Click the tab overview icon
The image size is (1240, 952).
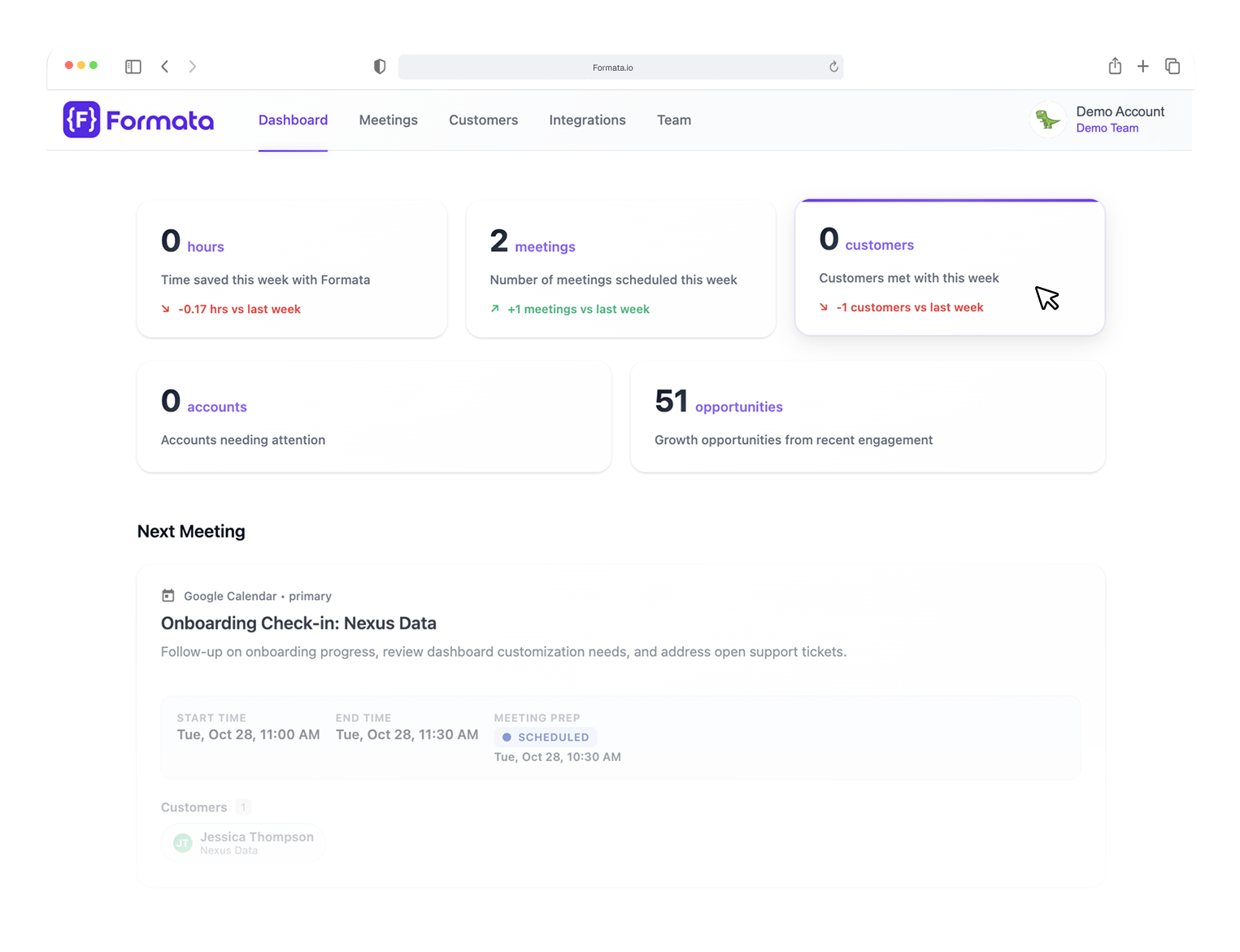[1173, 66]
